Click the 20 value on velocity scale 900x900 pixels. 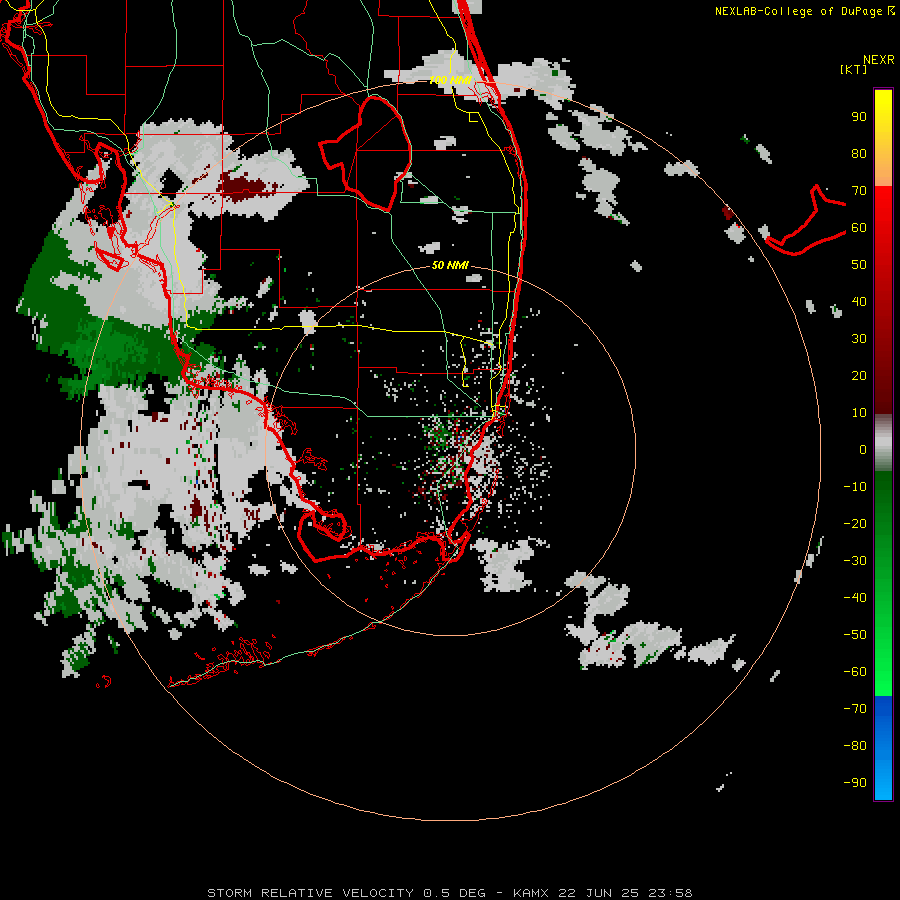tap(859, 376)
